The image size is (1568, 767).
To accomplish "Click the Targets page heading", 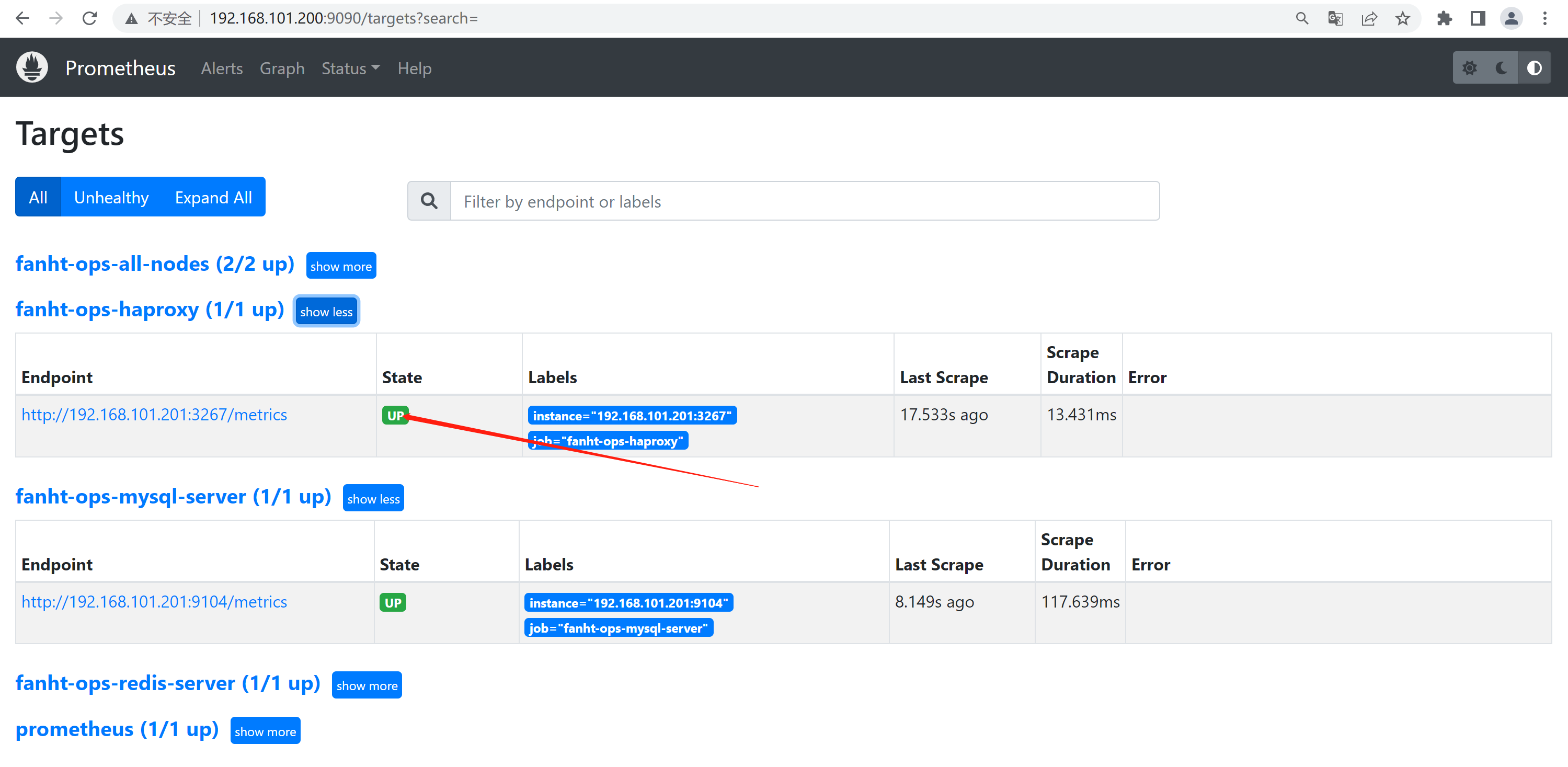I will [x=70, y=133].
